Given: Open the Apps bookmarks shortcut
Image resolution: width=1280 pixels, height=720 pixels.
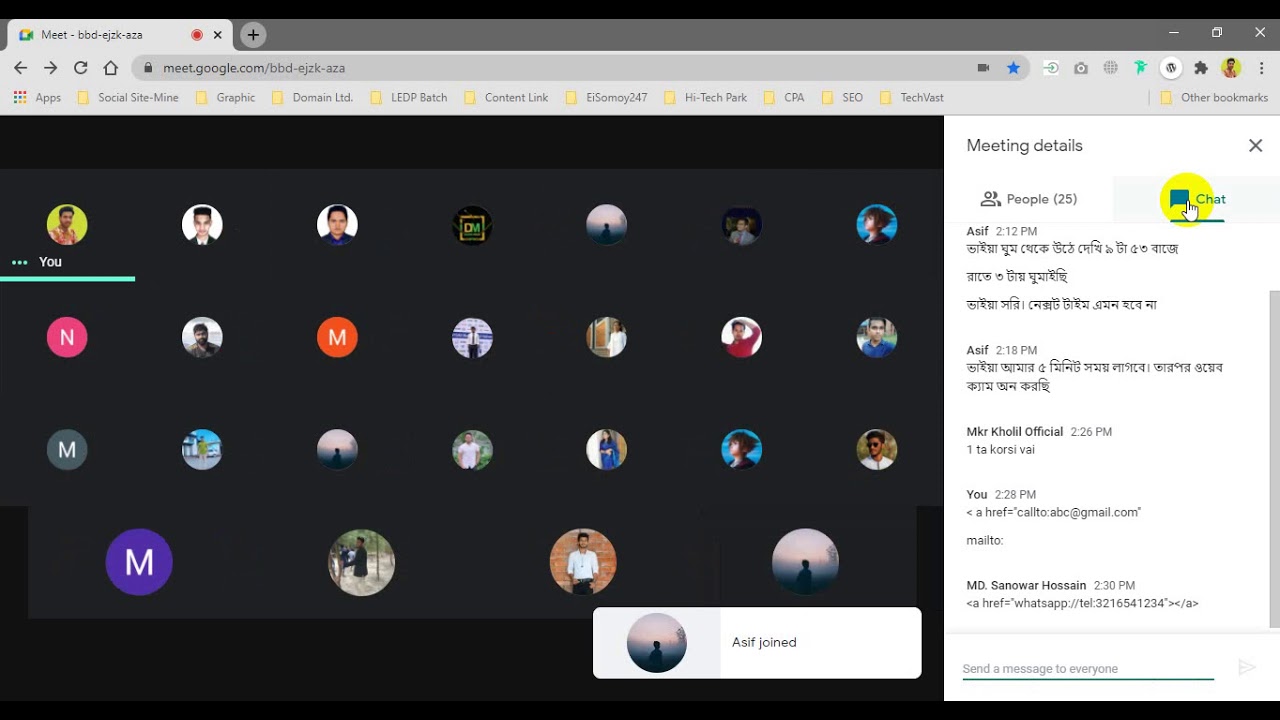Looking at the screenshot, I should (37, 98).
